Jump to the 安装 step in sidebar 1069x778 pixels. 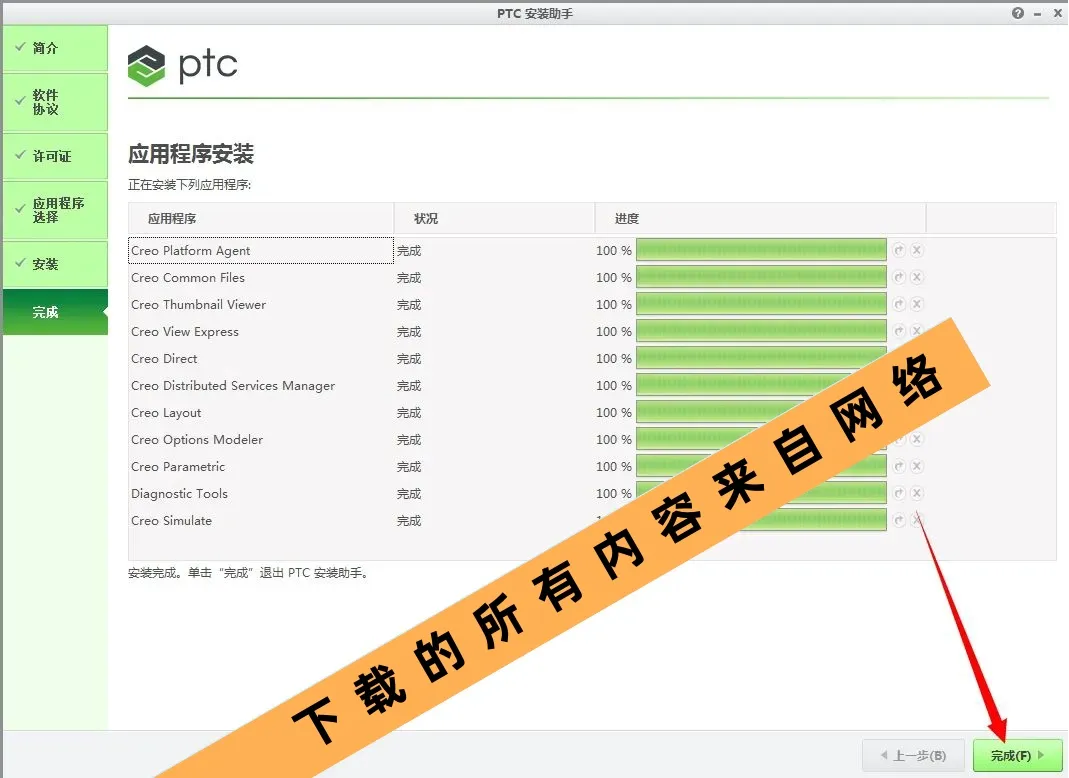(55, 264)
